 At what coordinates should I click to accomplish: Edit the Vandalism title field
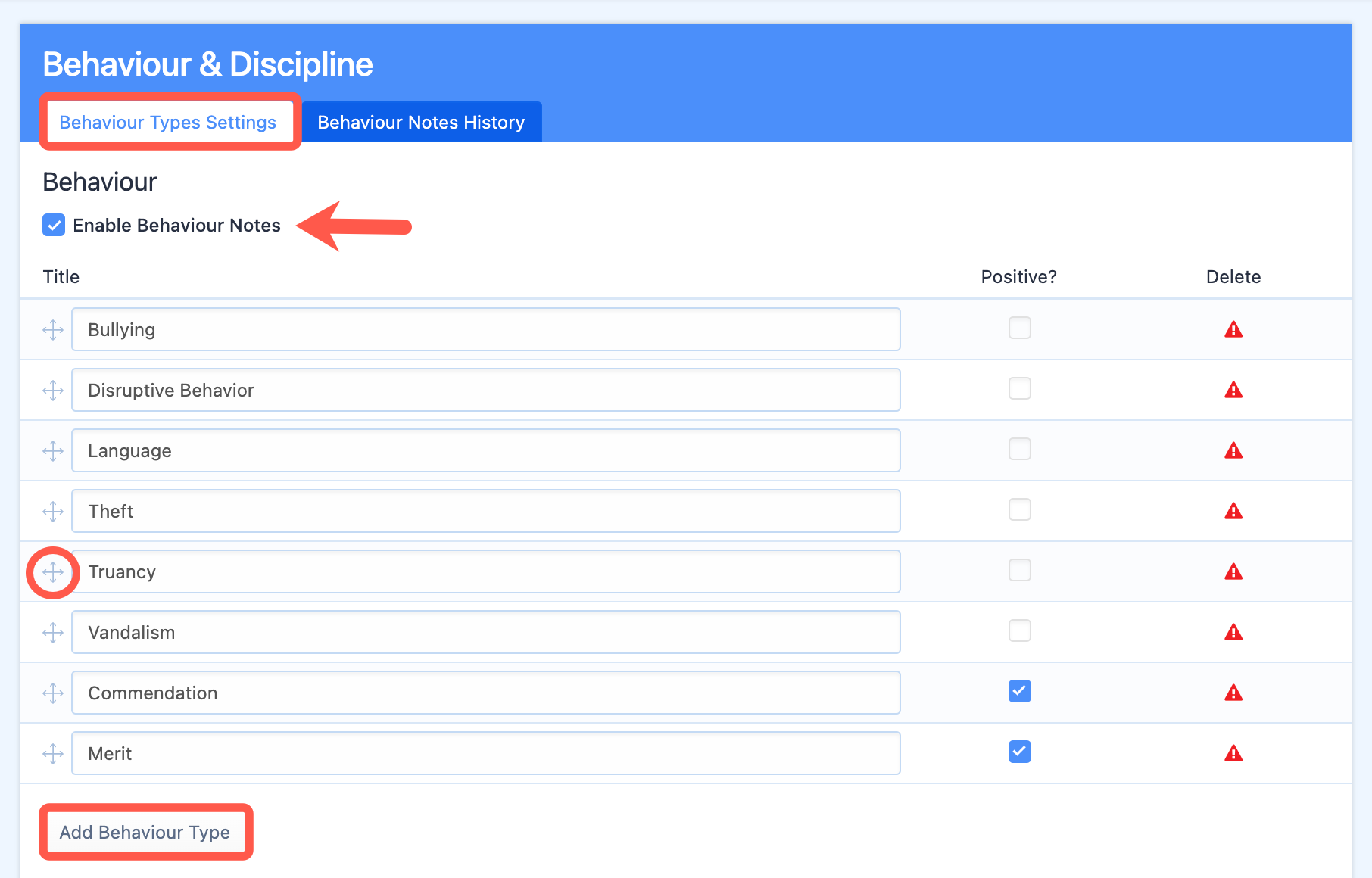point(485,632)
